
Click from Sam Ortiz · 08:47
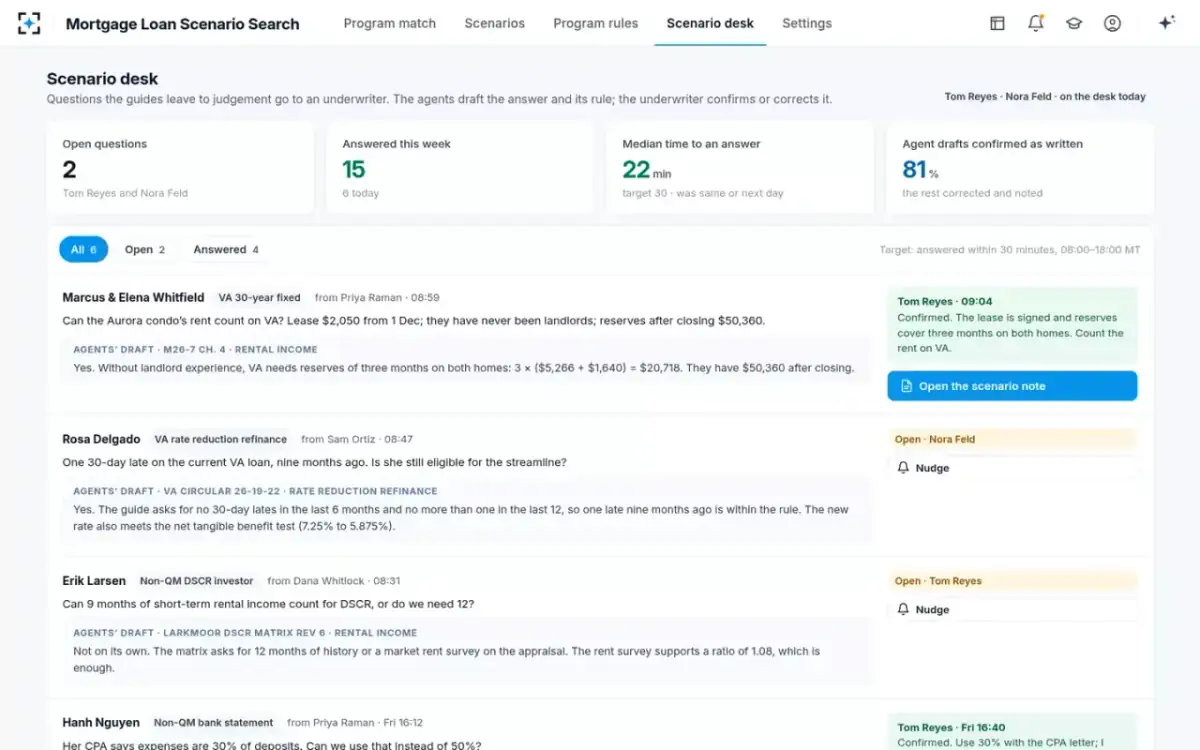click(x=357, y=439)
